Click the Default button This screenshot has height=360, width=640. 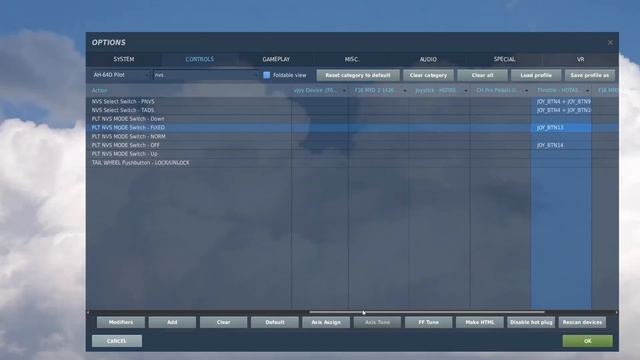(275, 322)
